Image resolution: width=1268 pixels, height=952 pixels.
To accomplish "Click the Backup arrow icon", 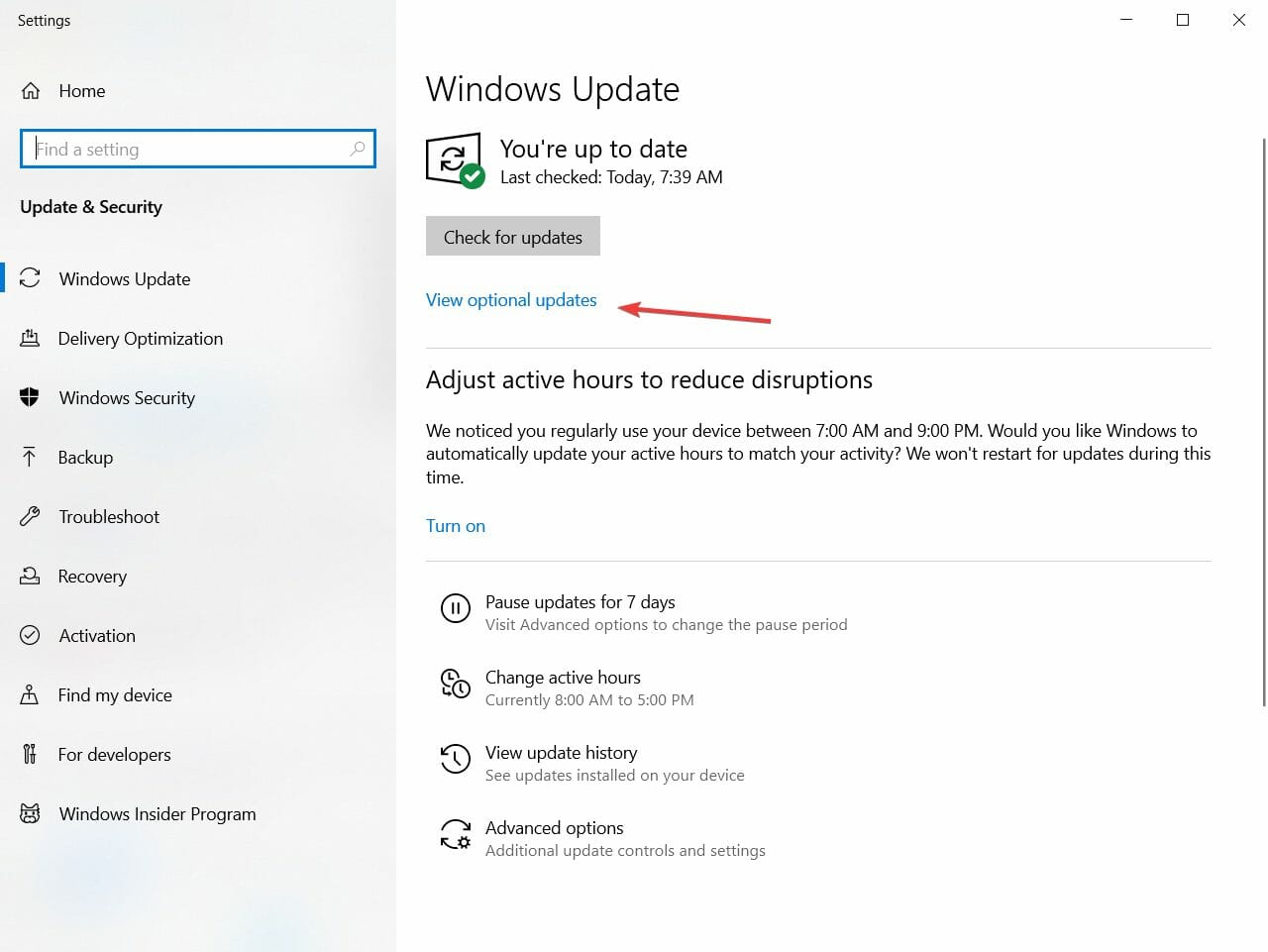I will [30, 457].
